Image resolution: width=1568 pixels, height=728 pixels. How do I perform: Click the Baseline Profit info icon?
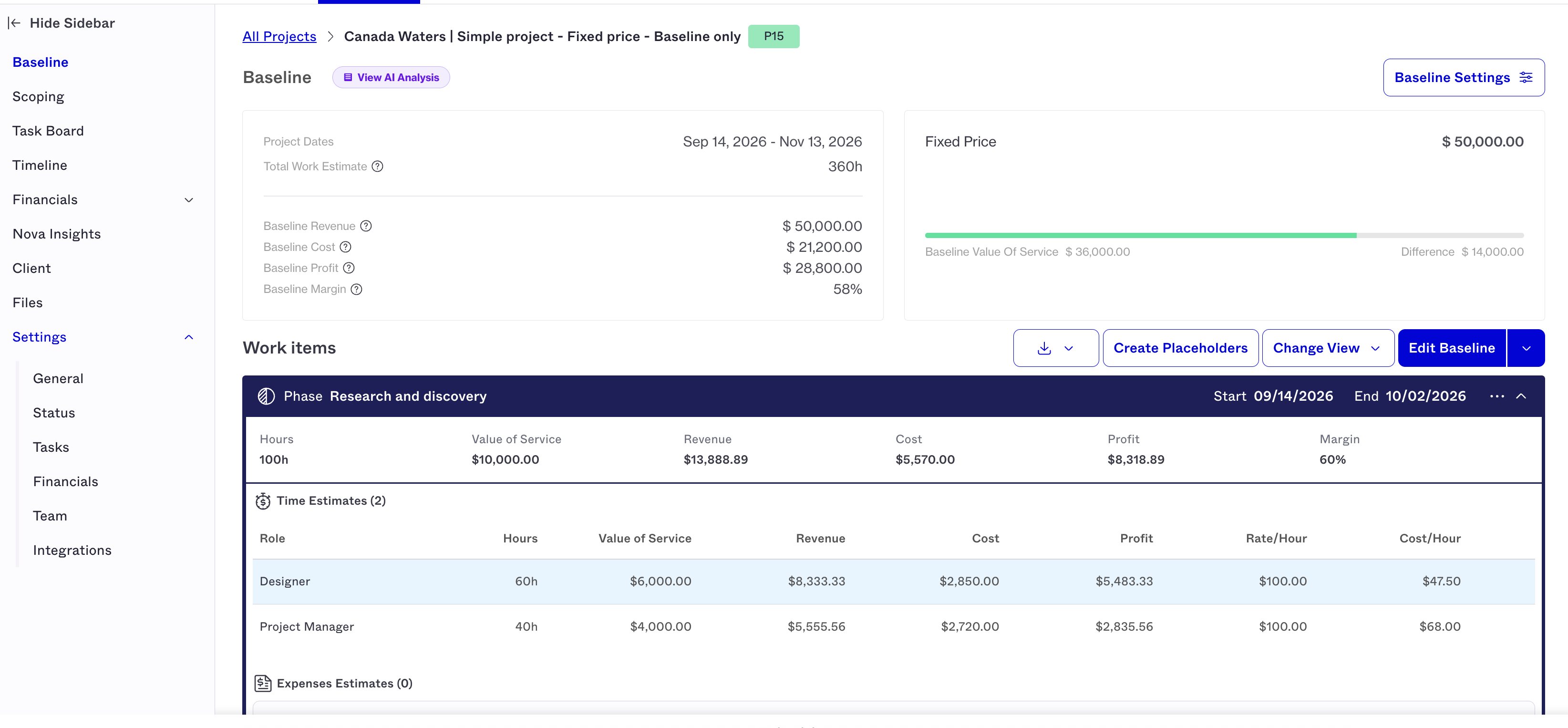(349, 268)
